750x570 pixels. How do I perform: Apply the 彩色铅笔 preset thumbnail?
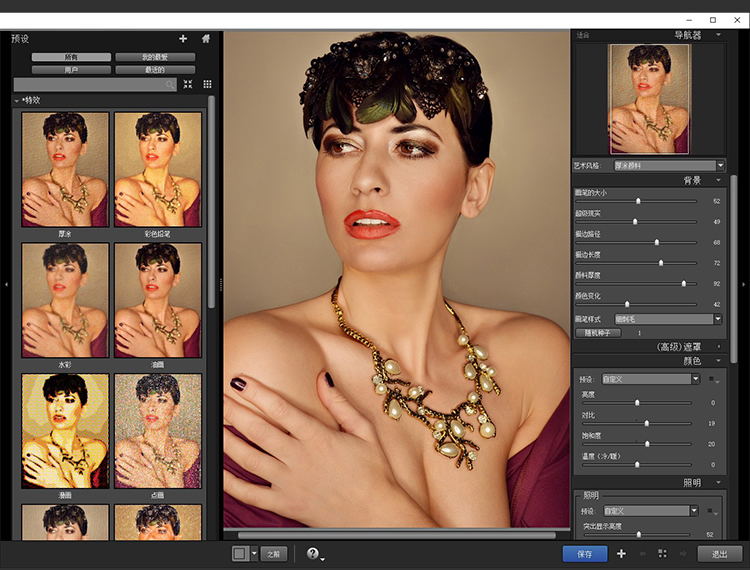point(158,169)
